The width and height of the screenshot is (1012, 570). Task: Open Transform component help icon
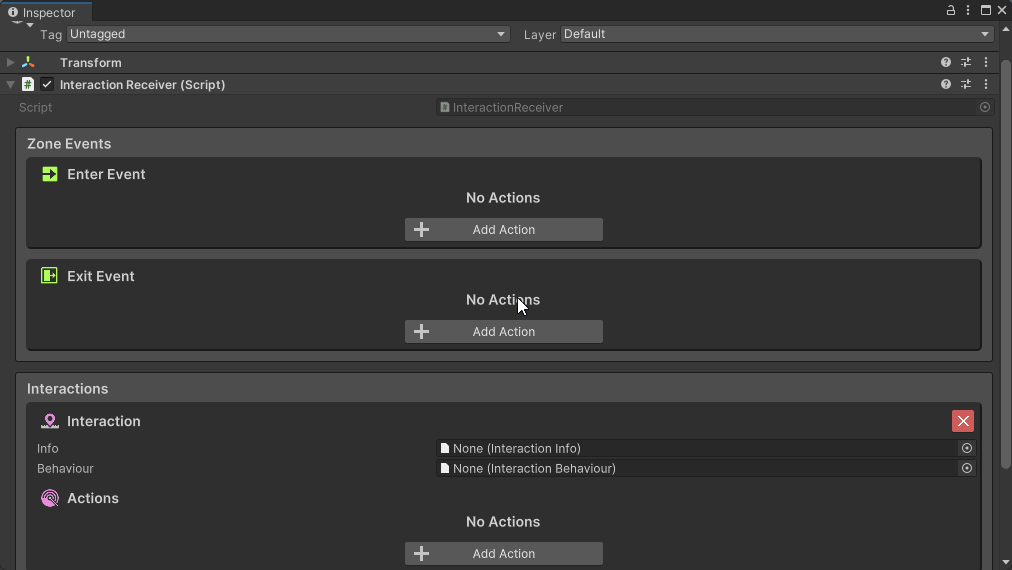945,62
